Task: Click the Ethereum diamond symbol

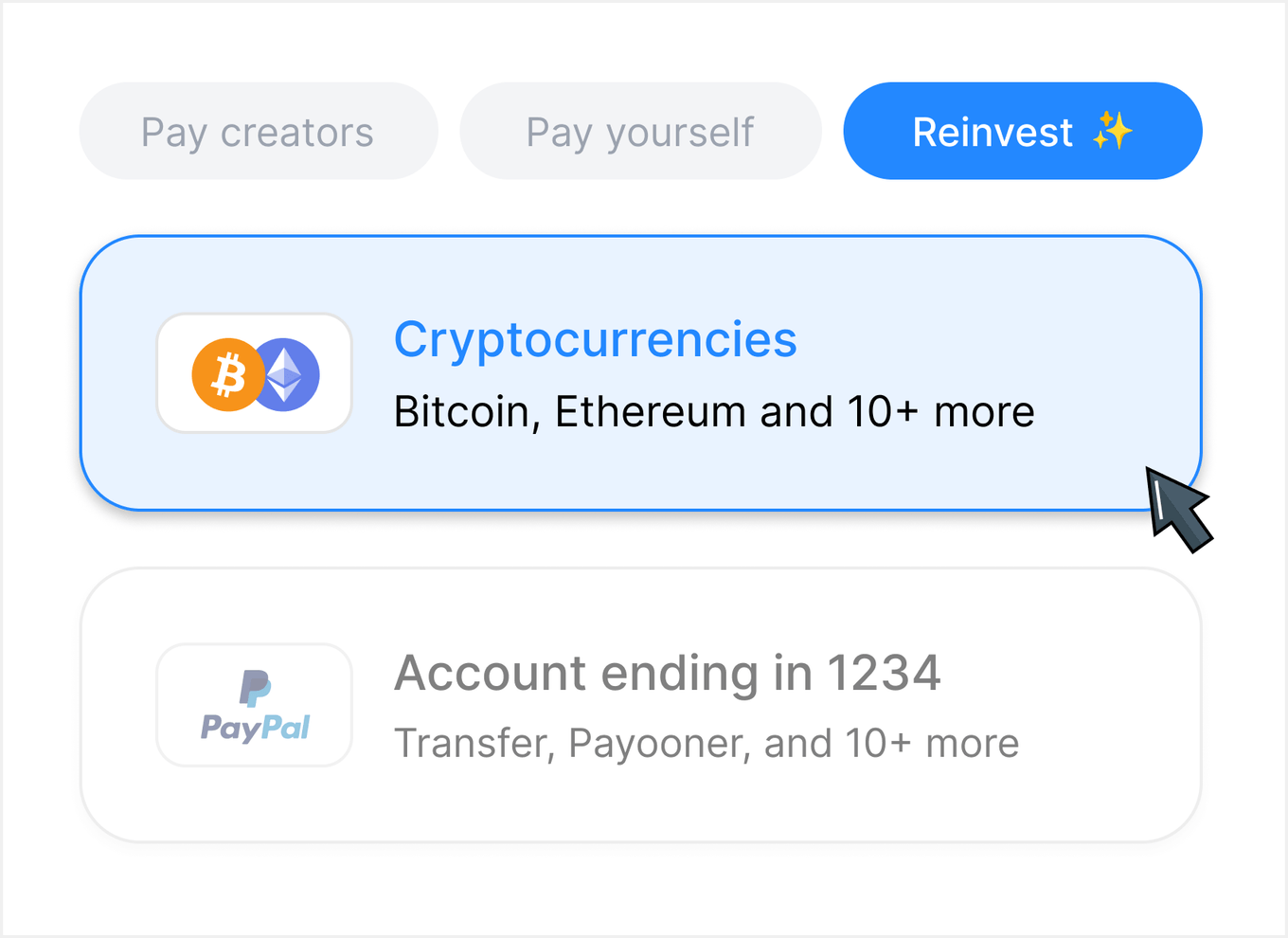Action: [284, 373]
